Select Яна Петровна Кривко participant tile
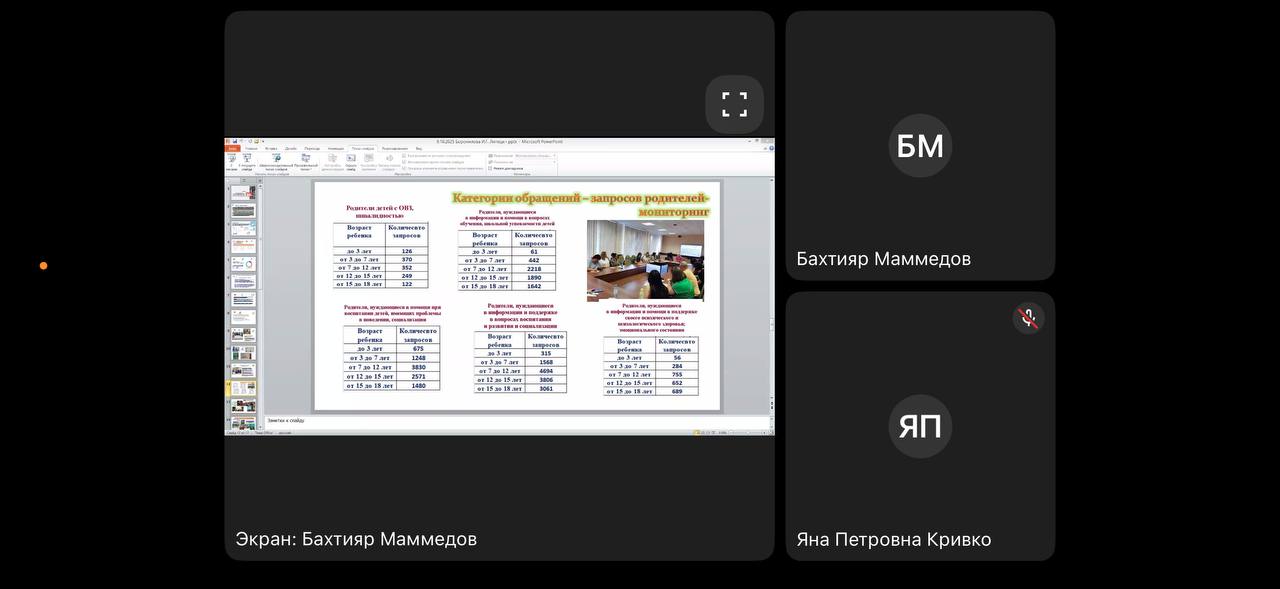This screenshot has width=1280, height=589. [920, 426]
